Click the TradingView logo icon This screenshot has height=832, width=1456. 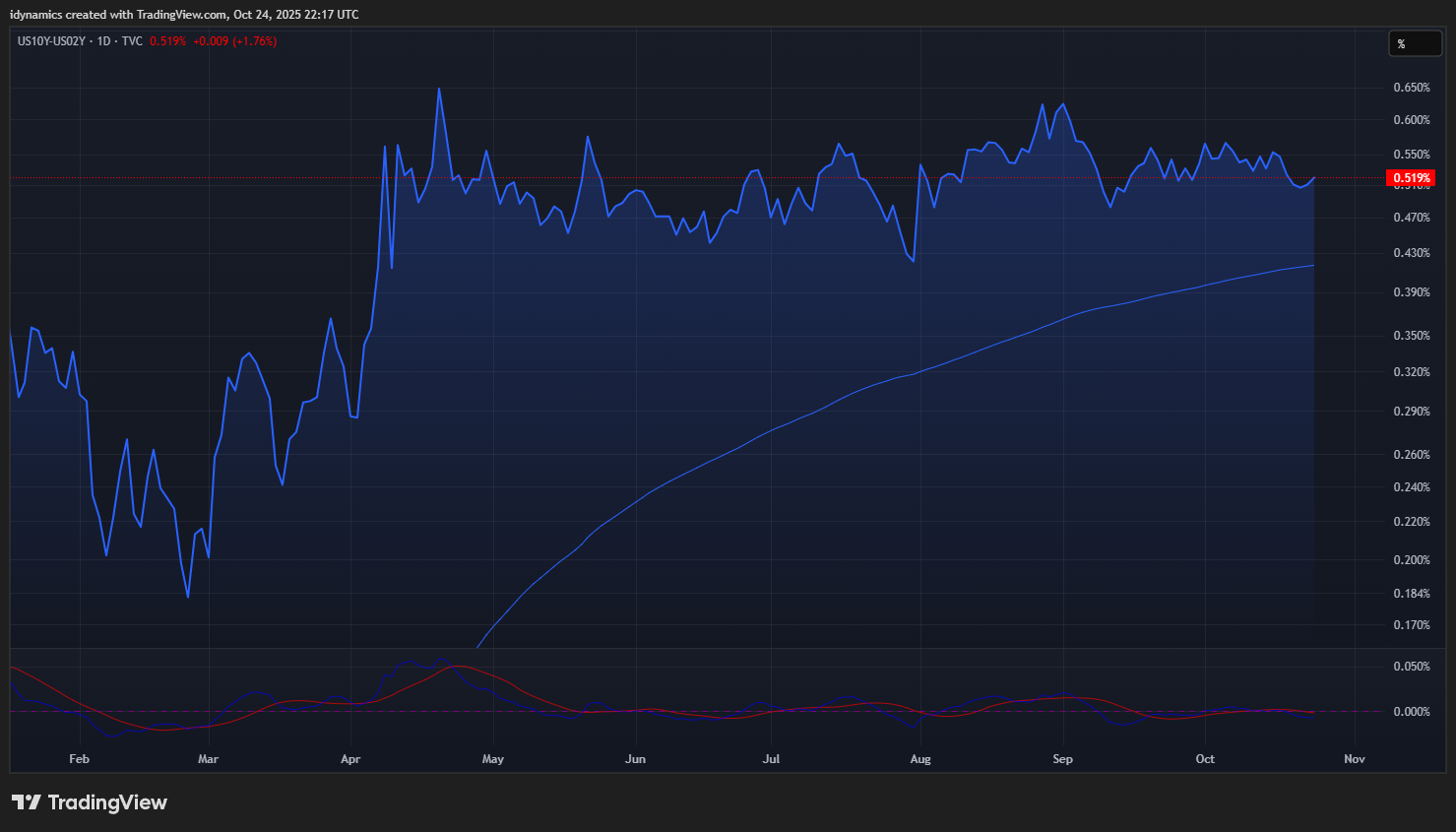(26, 802)
